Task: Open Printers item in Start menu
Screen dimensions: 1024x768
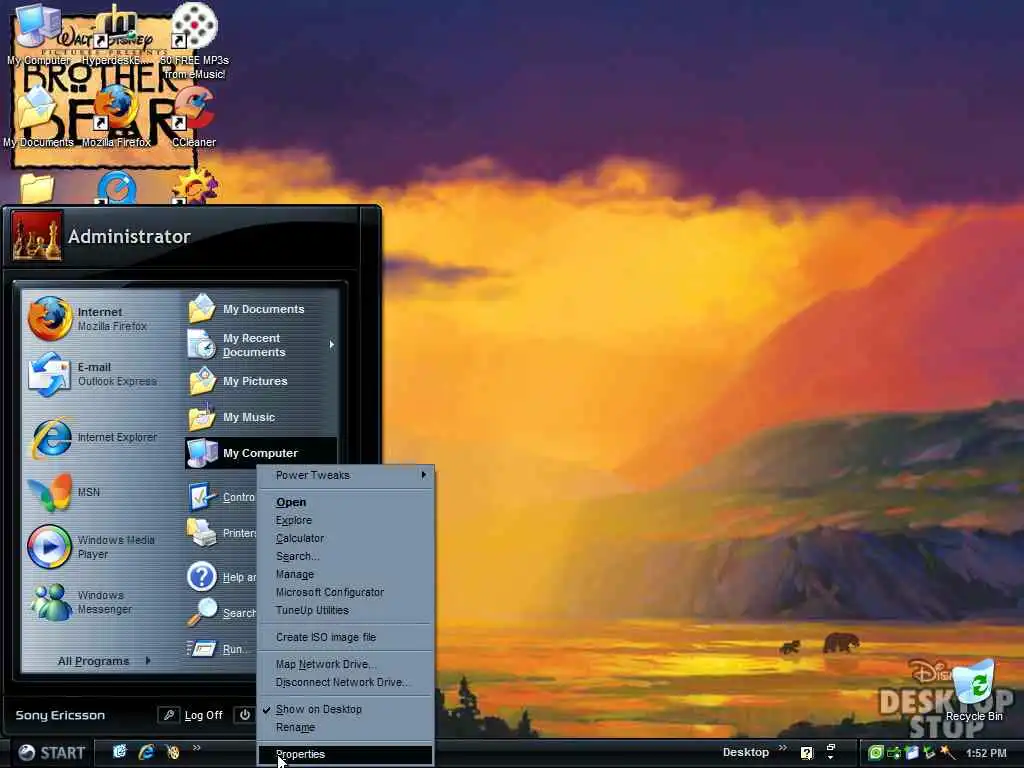Action: 221,533
